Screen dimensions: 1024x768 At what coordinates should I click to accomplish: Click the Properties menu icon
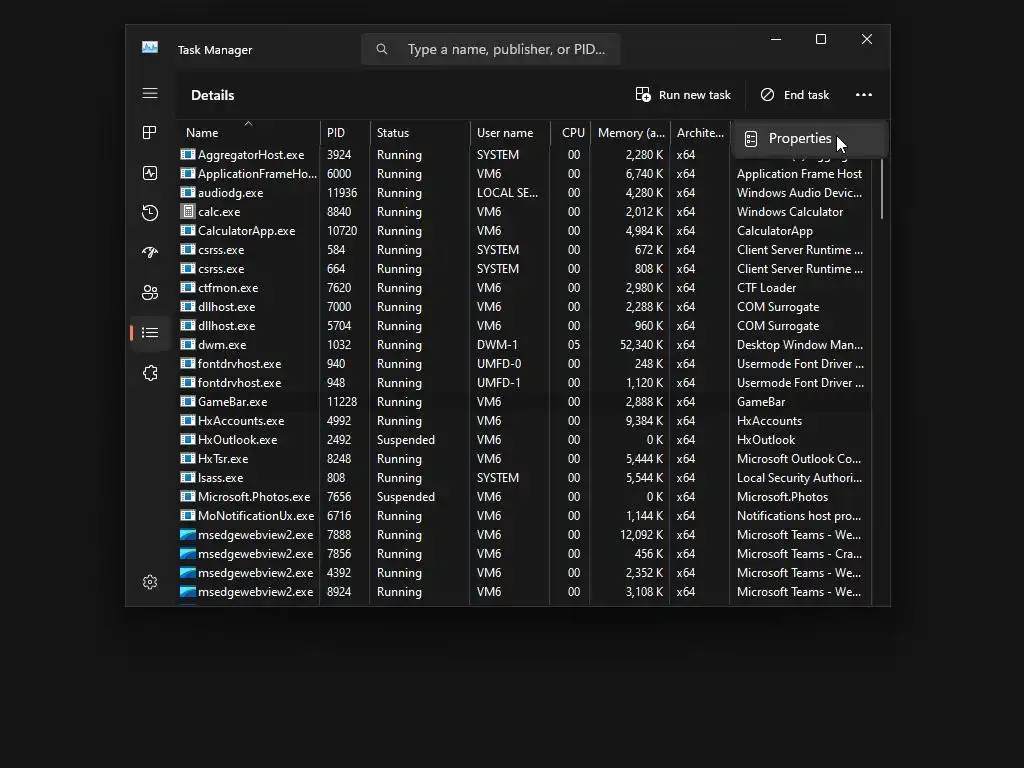tap(751, 138)
